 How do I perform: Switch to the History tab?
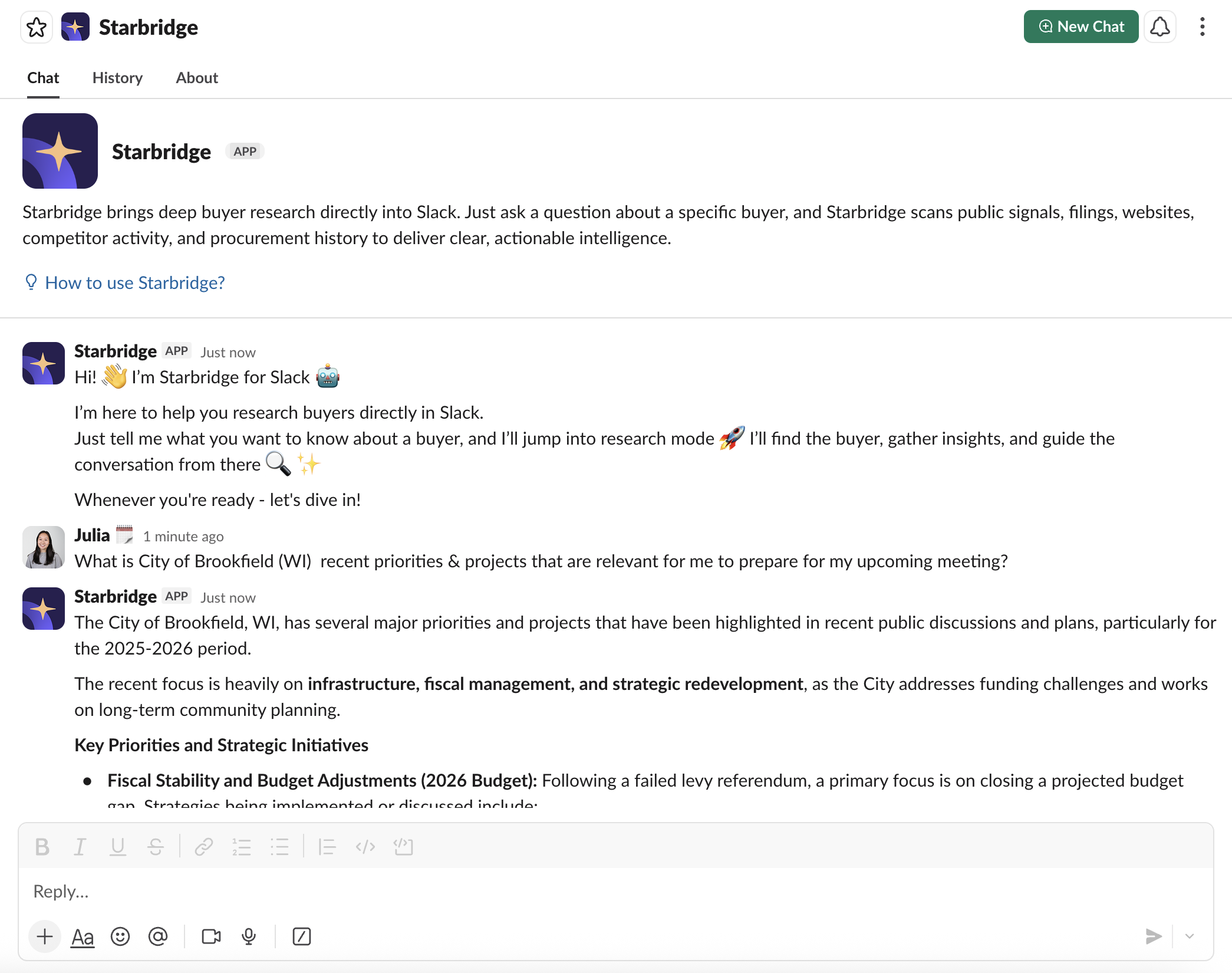click(x=117, y=77)
